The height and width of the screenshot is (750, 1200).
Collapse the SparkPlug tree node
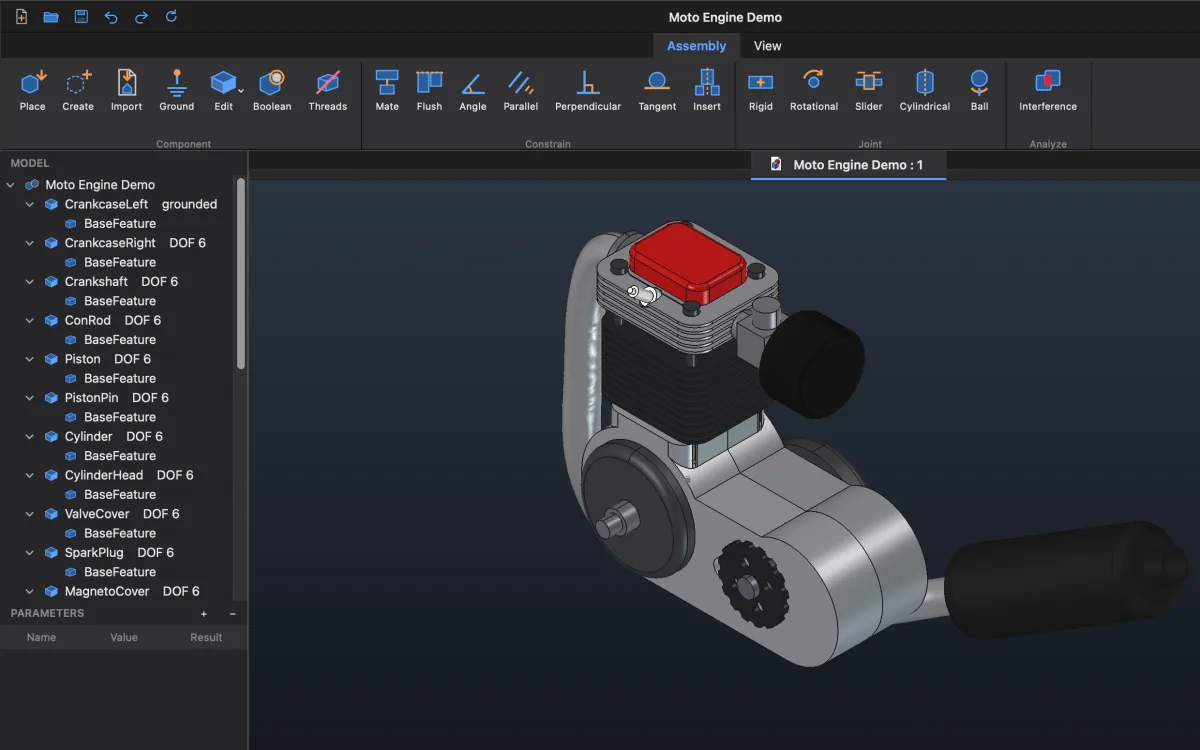[x=30, y=552]
